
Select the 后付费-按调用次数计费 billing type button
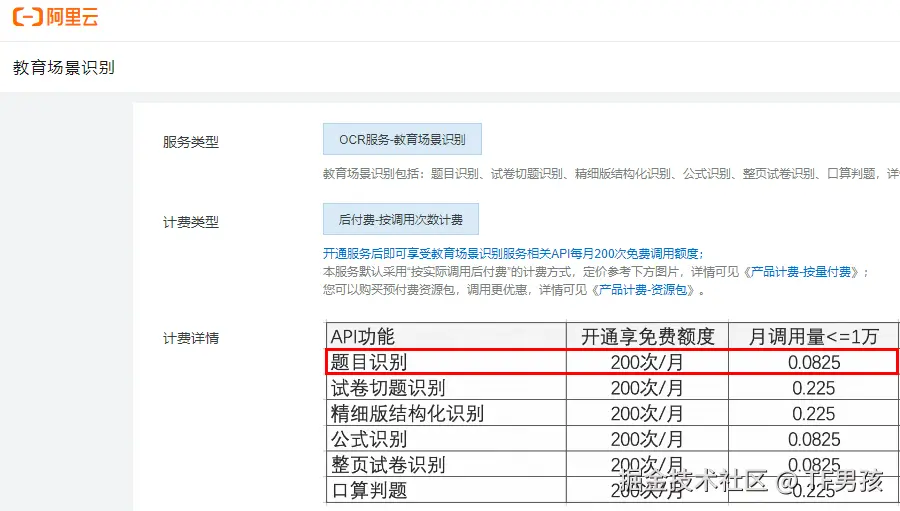(401, 219)
